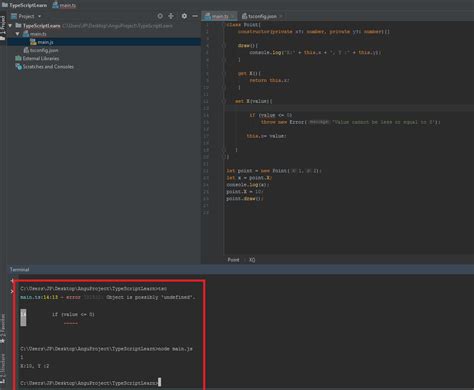Fold the draw() method in the gutter
The height and width of the screenshot is (390, 474).
click(224, 45)
